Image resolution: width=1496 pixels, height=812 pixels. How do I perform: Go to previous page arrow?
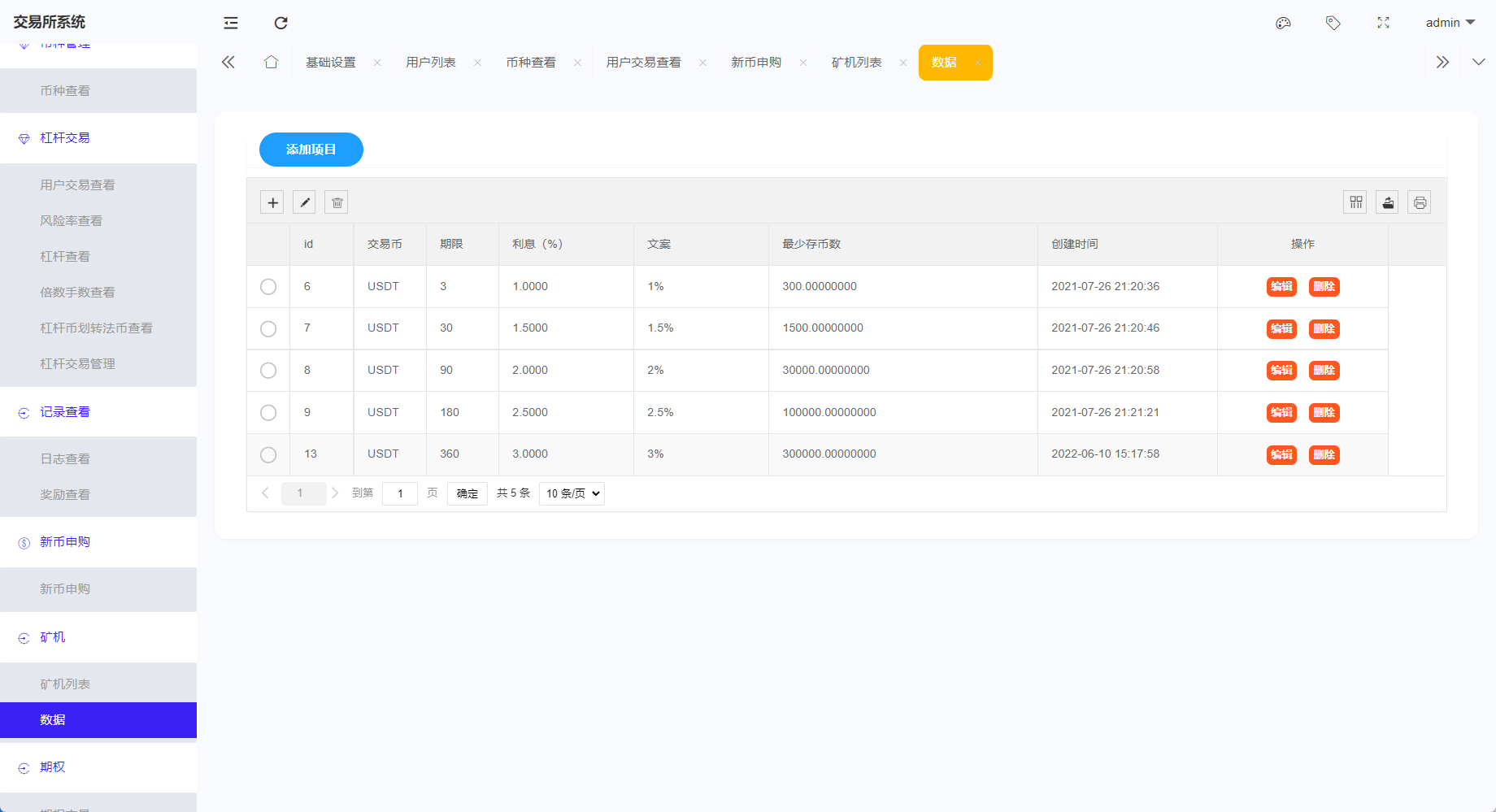(265, 493)
